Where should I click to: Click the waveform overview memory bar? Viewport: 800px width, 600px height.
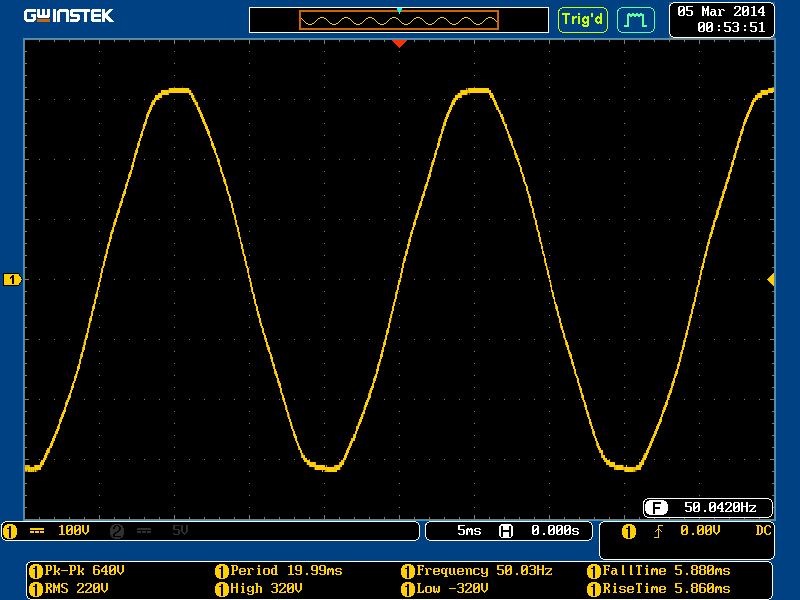tap(399, 20)
